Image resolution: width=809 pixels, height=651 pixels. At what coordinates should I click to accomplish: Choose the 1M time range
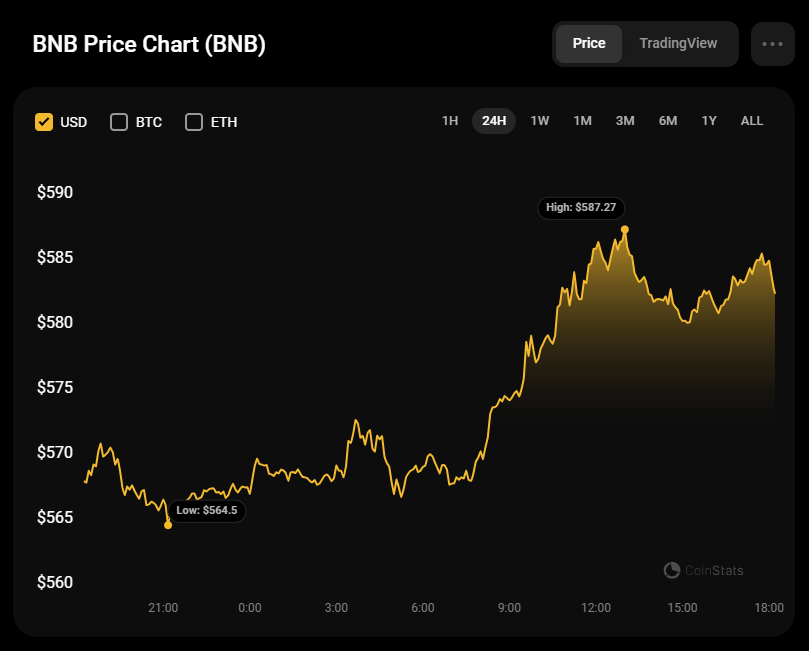582,121
